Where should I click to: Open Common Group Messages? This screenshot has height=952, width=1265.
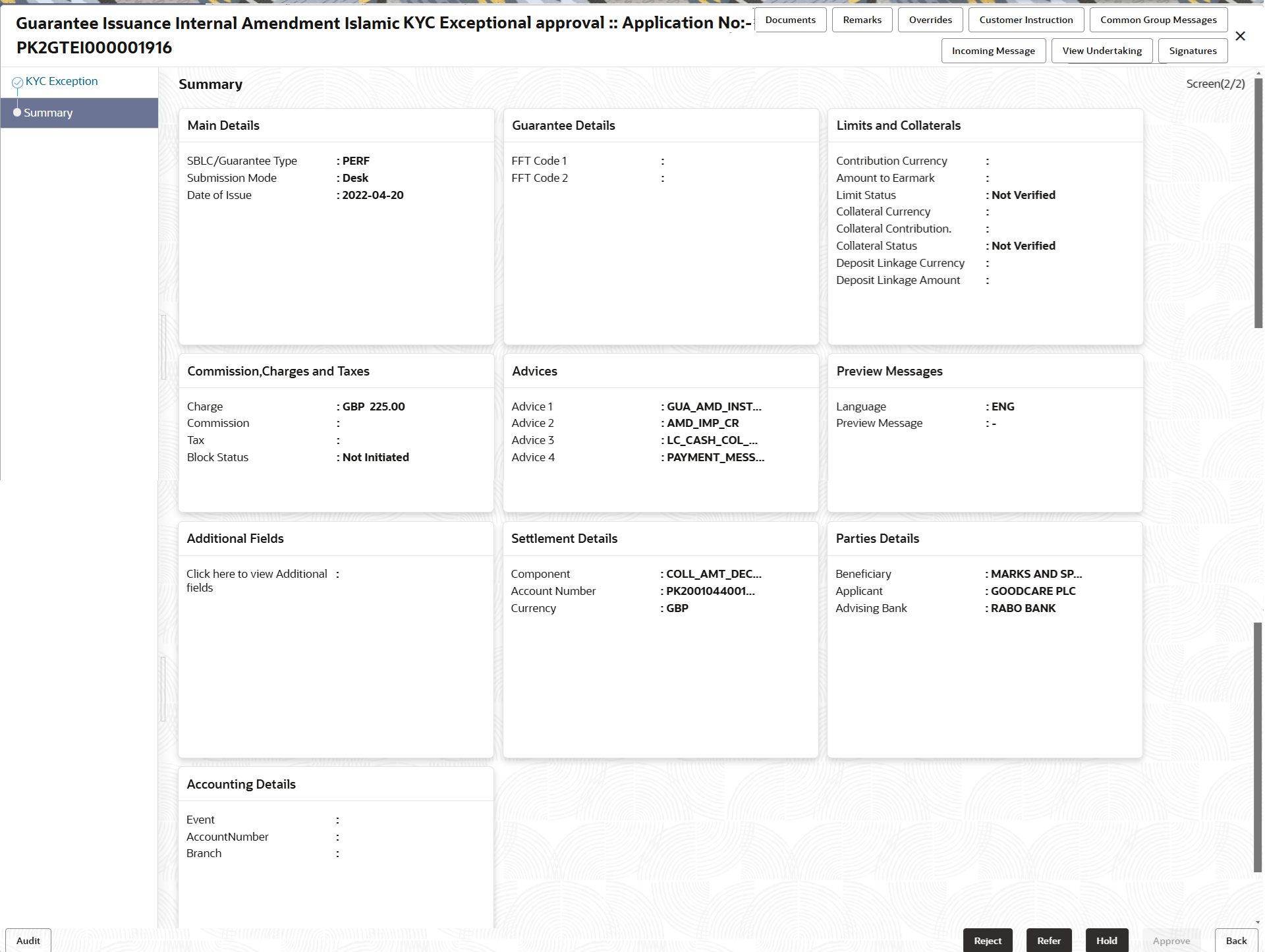[1158, 19]
